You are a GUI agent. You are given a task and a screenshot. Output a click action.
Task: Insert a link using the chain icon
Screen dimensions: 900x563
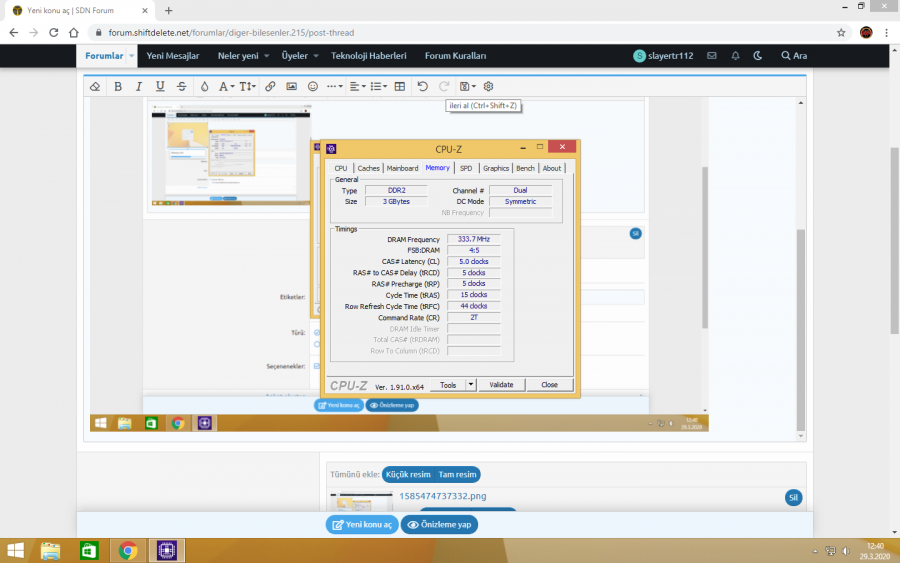tap(270, 87)
